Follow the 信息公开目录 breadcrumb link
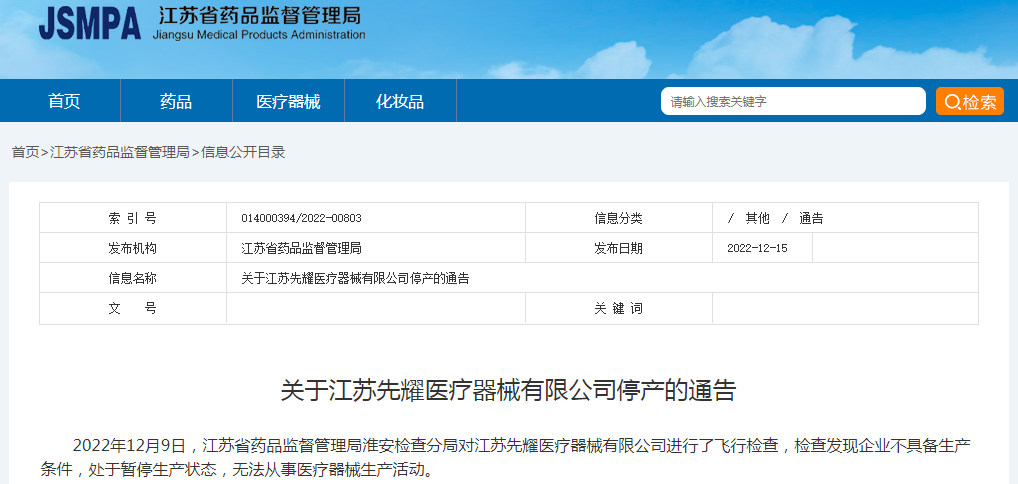 coord(243,153)
